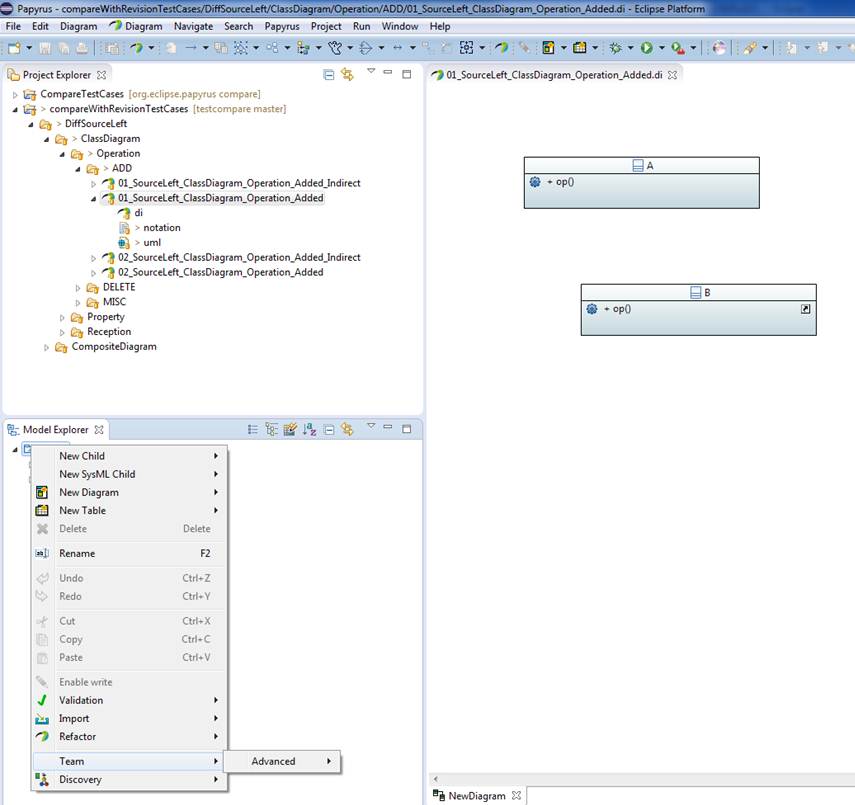
Task: Click the tree layout icon in Model Explorer
Action: (x=272, y=429)
